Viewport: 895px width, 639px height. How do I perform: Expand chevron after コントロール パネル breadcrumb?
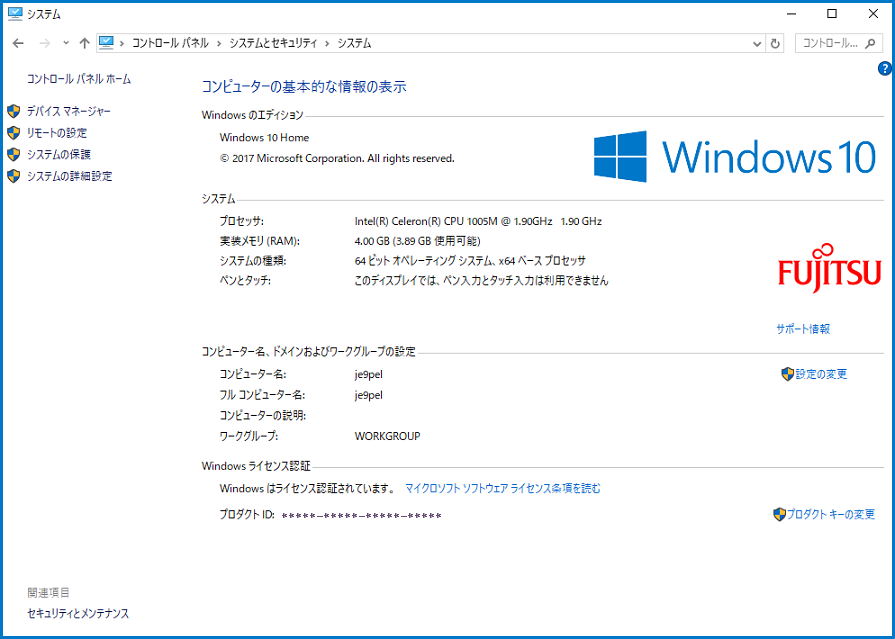pos(219,43)
